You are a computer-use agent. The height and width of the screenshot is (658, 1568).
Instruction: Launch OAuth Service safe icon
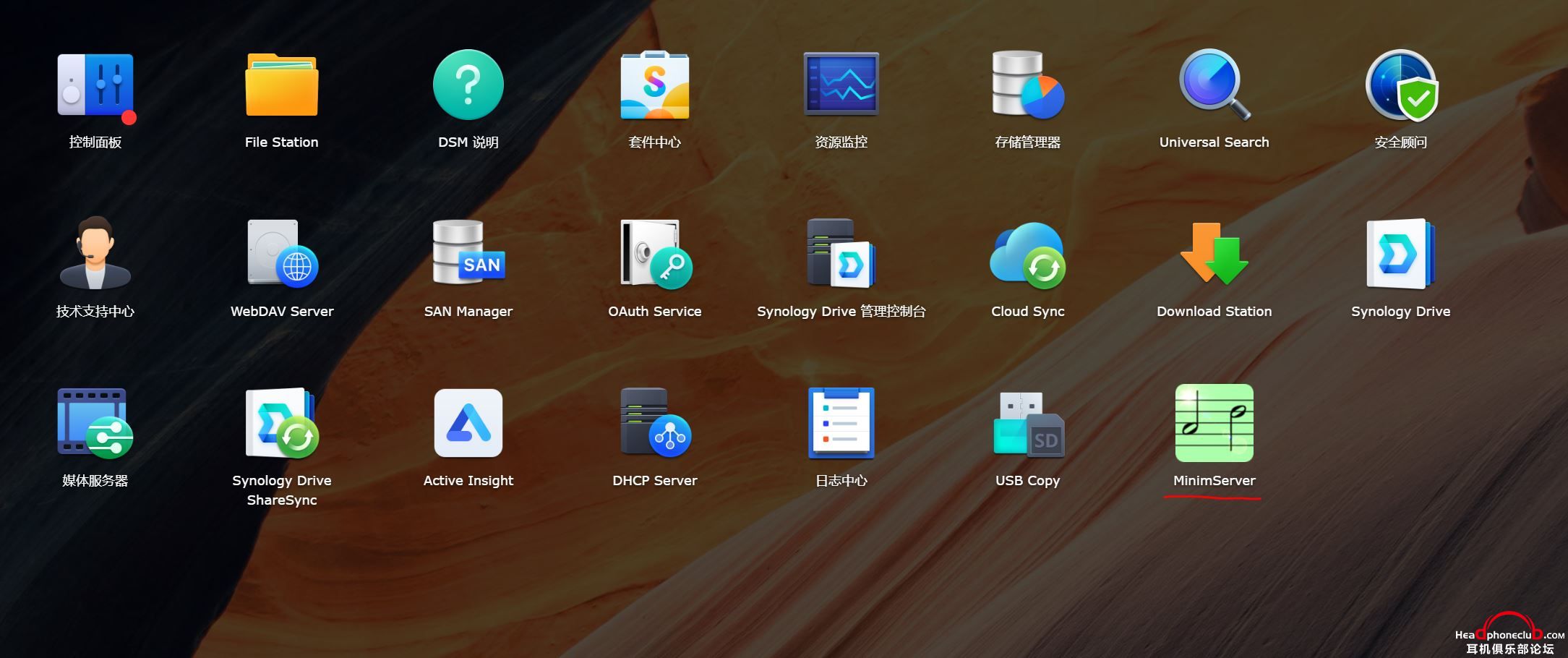655,254
